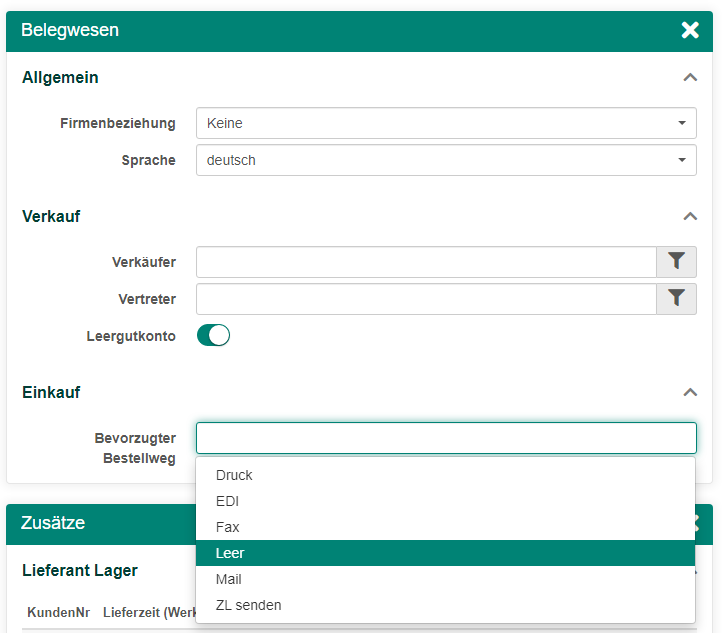Click into the Verkäufer input field

pyautogui.click(x=426, y=262)
